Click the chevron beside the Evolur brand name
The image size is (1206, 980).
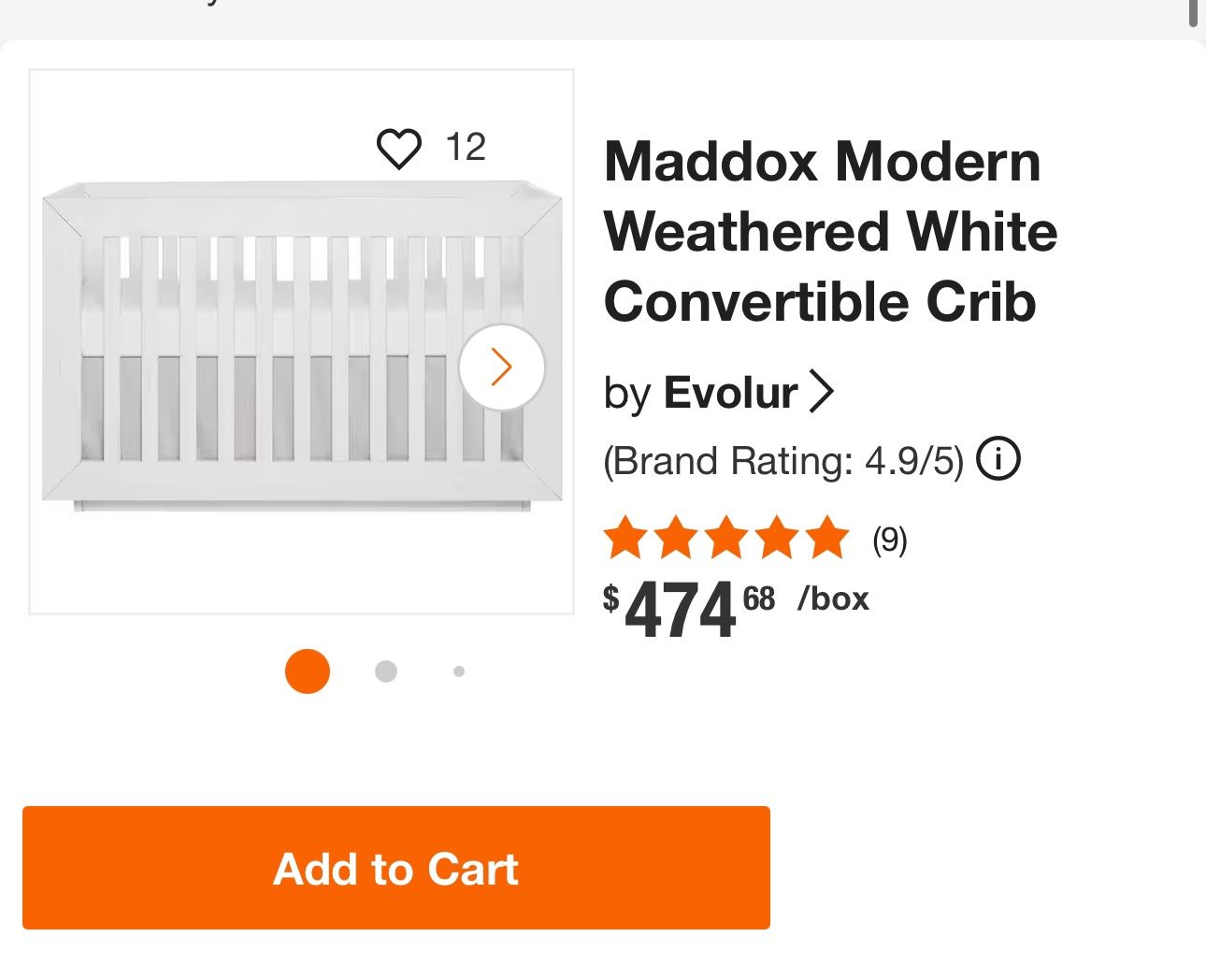[824, 393]
